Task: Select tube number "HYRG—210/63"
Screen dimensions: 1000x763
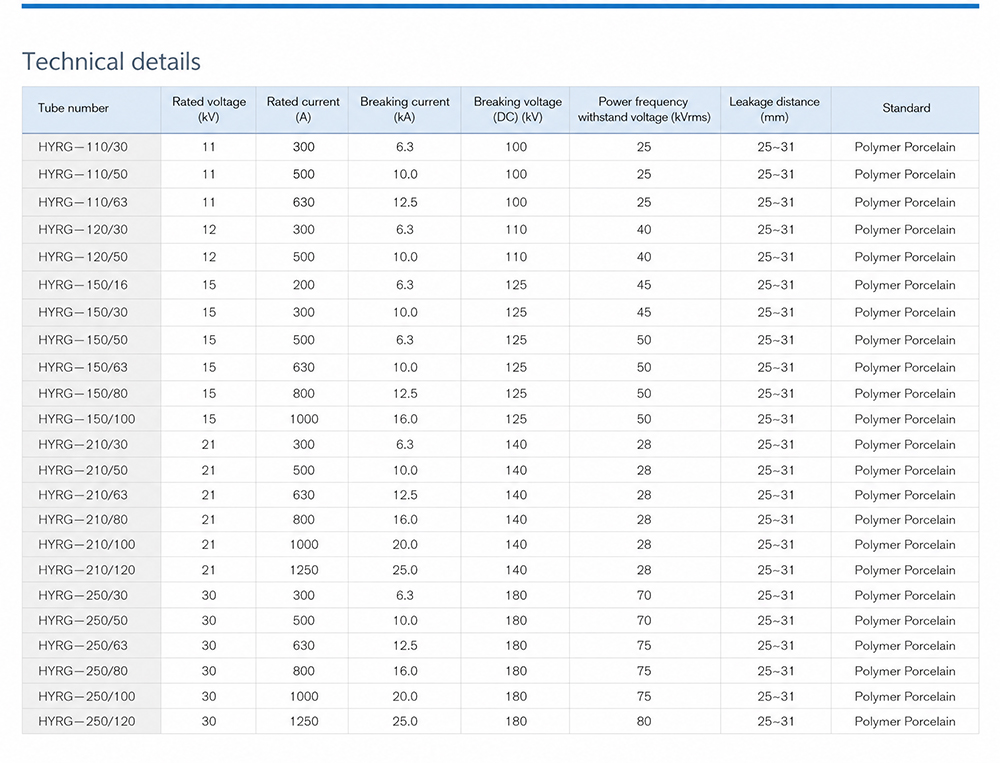Action: tap(83, 495)
